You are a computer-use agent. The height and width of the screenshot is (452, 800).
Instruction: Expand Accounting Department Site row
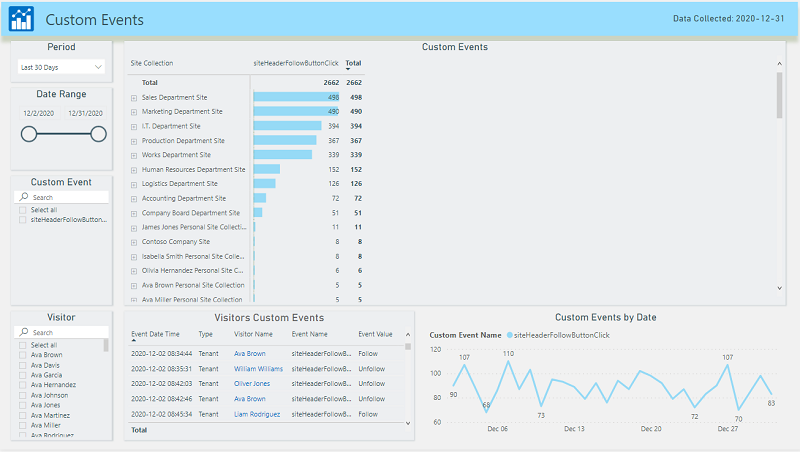(134, 198)
